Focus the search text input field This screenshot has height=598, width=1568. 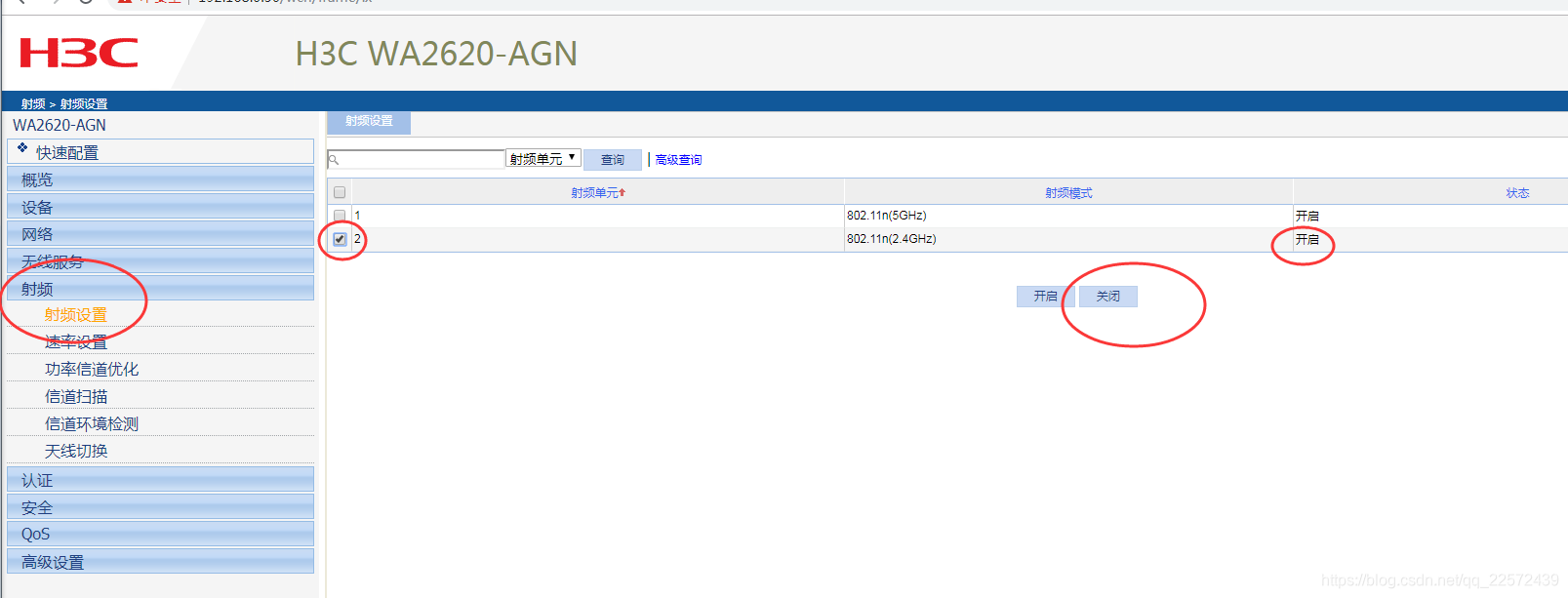coord(416,159)
